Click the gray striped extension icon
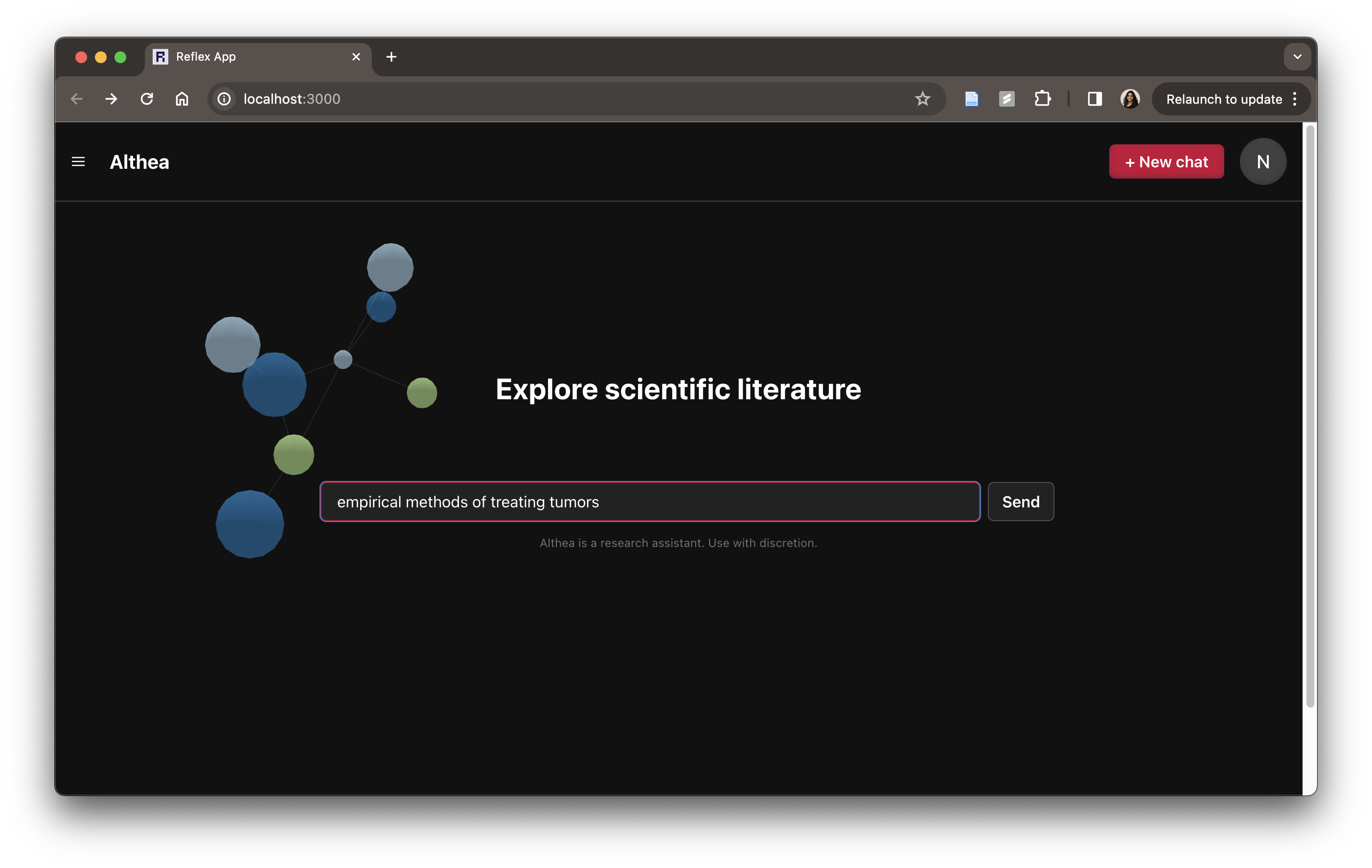 [x=1006, y=99]
